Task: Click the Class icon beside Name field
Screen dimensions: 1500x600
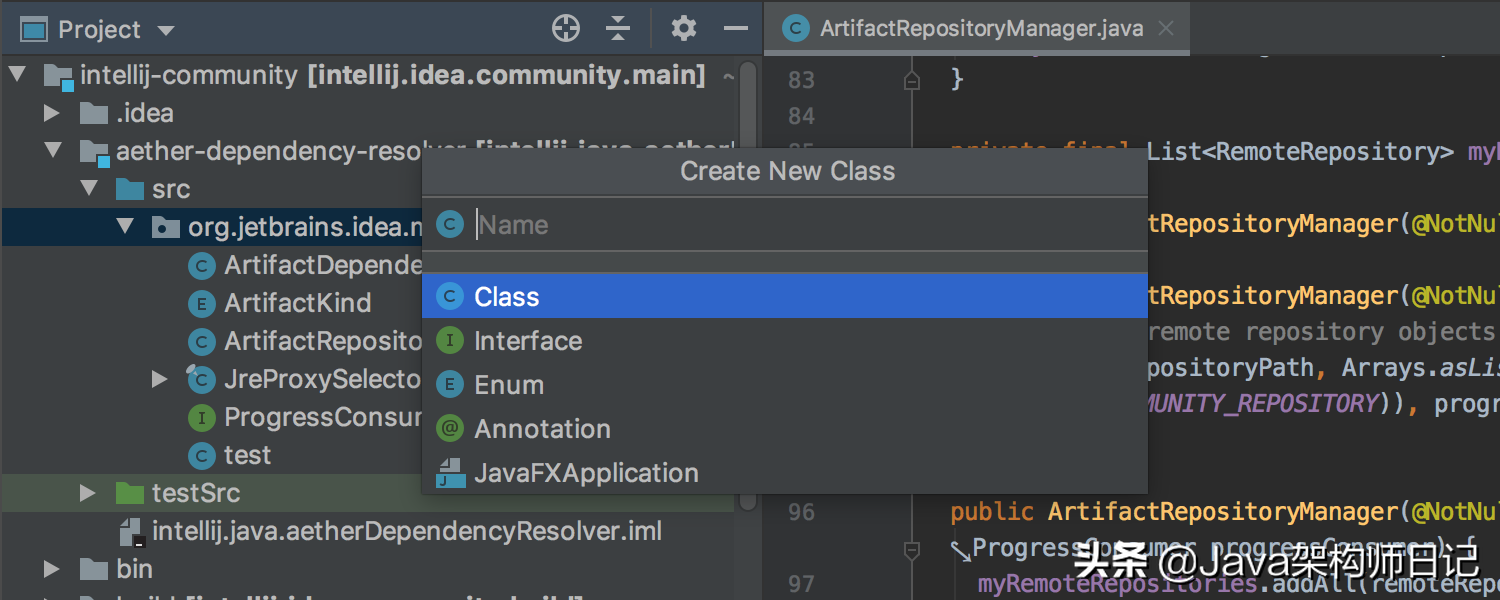Action: click(x=450, y=224)
